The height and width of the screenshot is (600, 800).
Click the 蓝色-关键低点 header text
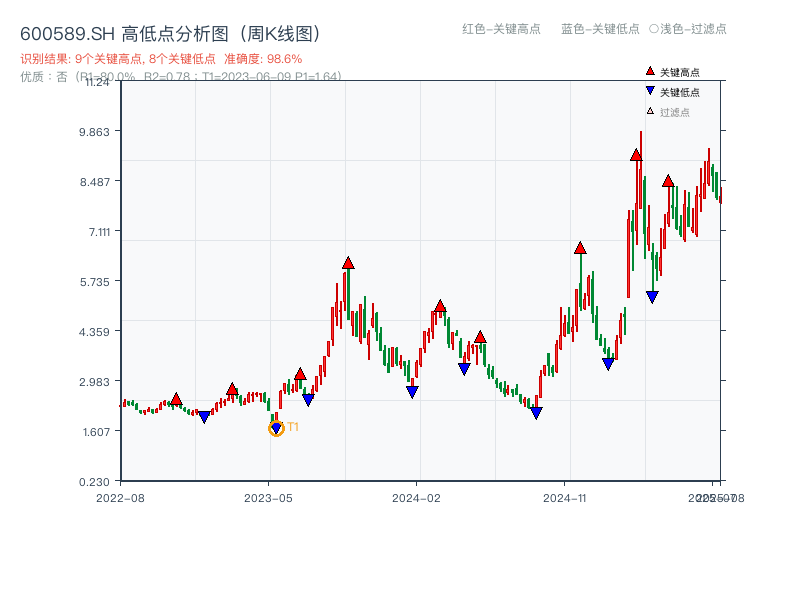(600, 29)
